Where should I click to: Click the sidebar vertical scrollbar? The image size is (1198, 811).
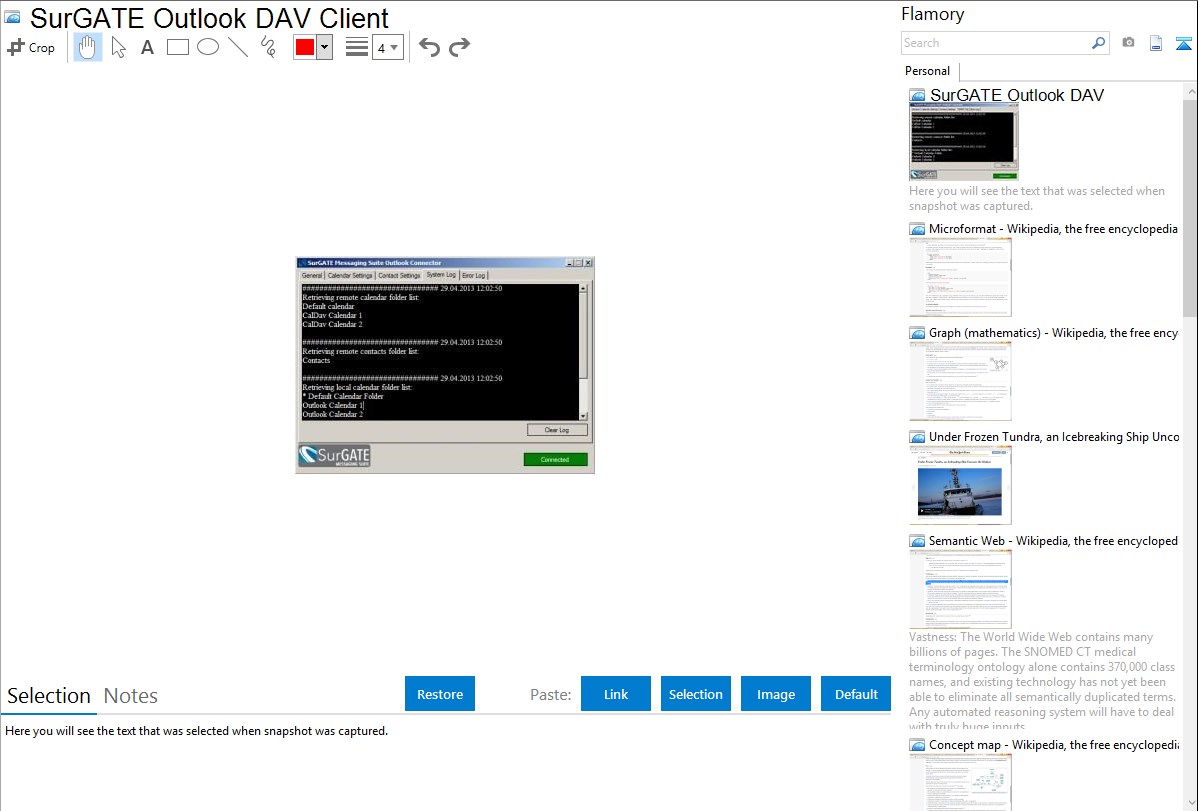pos(1190,207)
